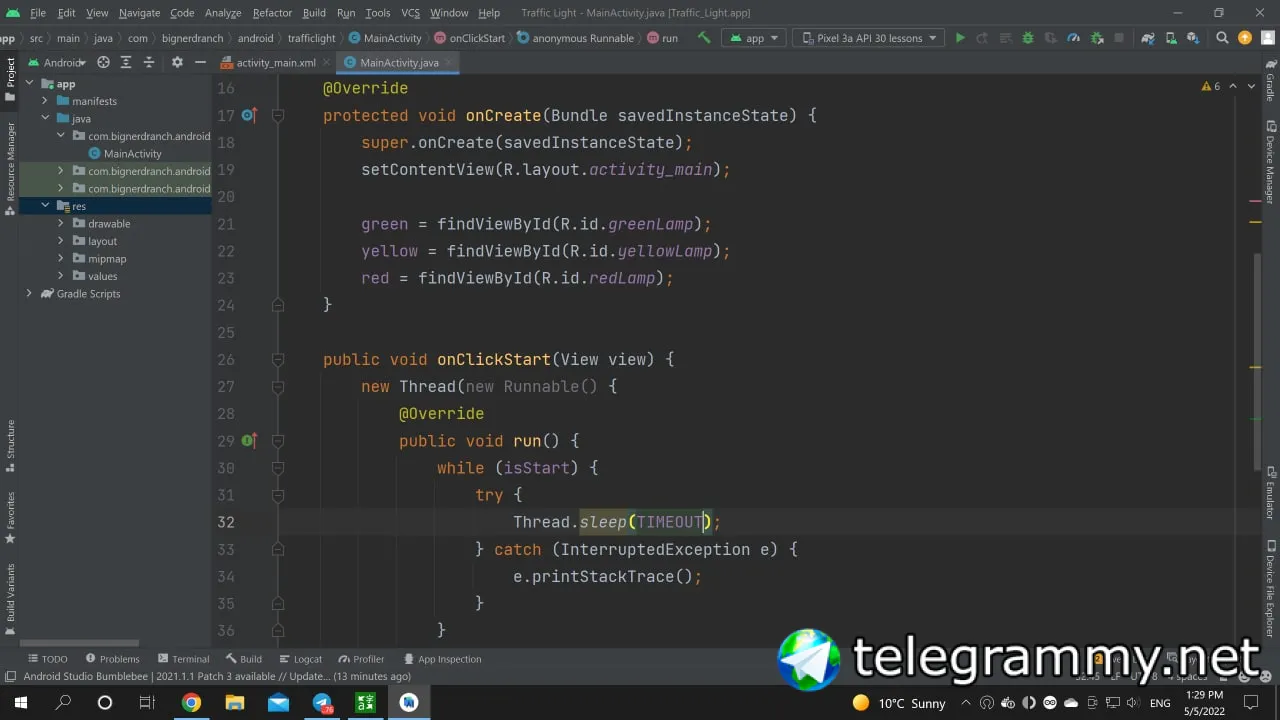Open File Explorer from the taskbar
This screenshot has width=1280, height=720.
pyautogui.click(x=234, y=703)
